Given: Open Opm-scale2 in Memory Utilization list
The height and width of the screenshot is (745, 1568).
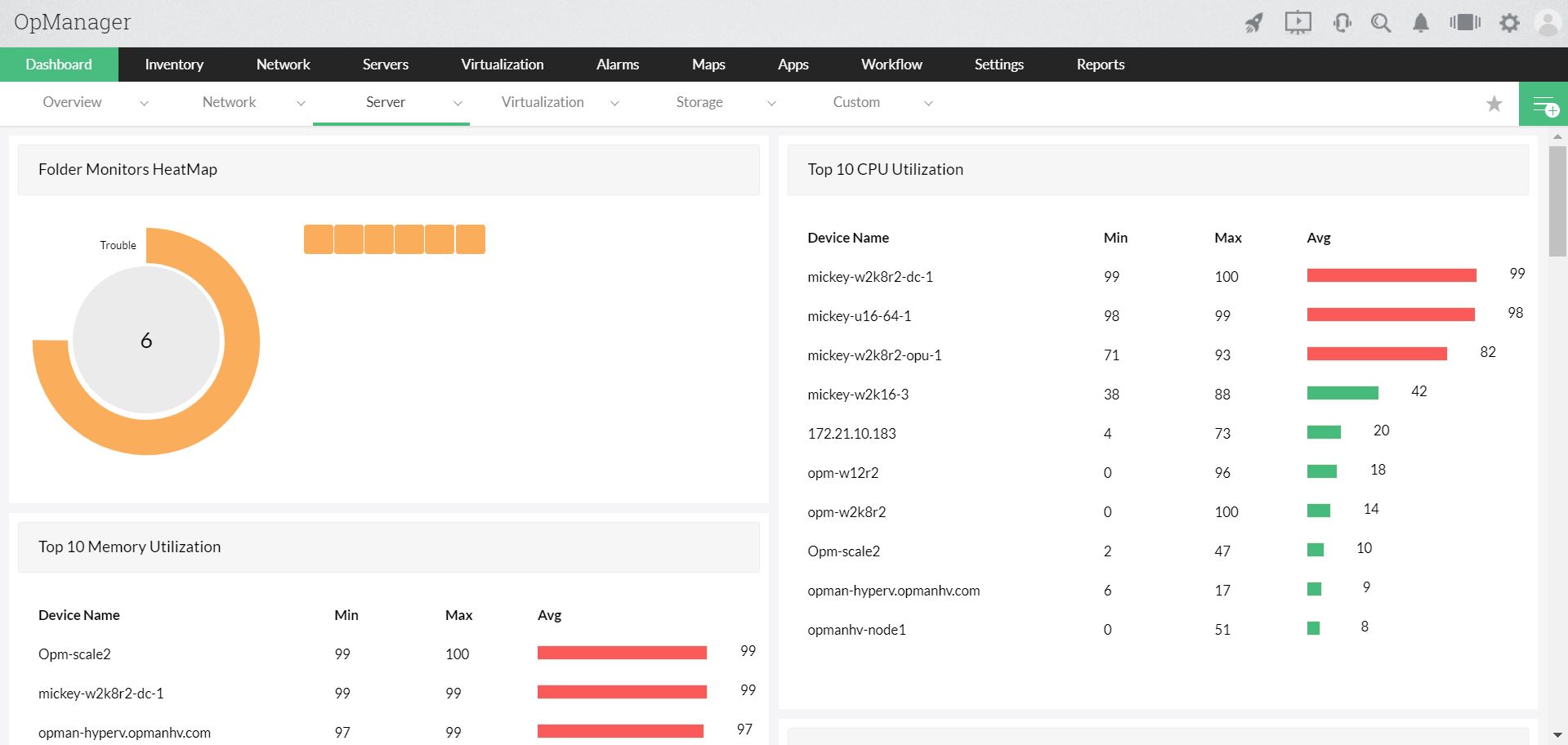Looking at the screenshot, I should 74,654.
